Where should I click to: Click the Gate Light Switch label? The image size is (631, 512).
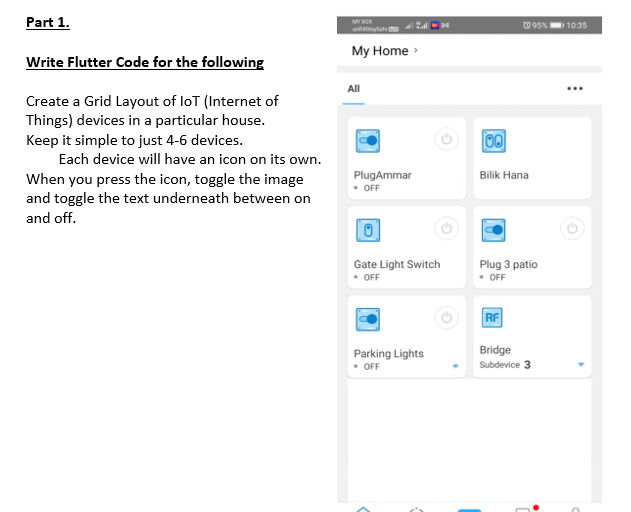click(397, 264)
